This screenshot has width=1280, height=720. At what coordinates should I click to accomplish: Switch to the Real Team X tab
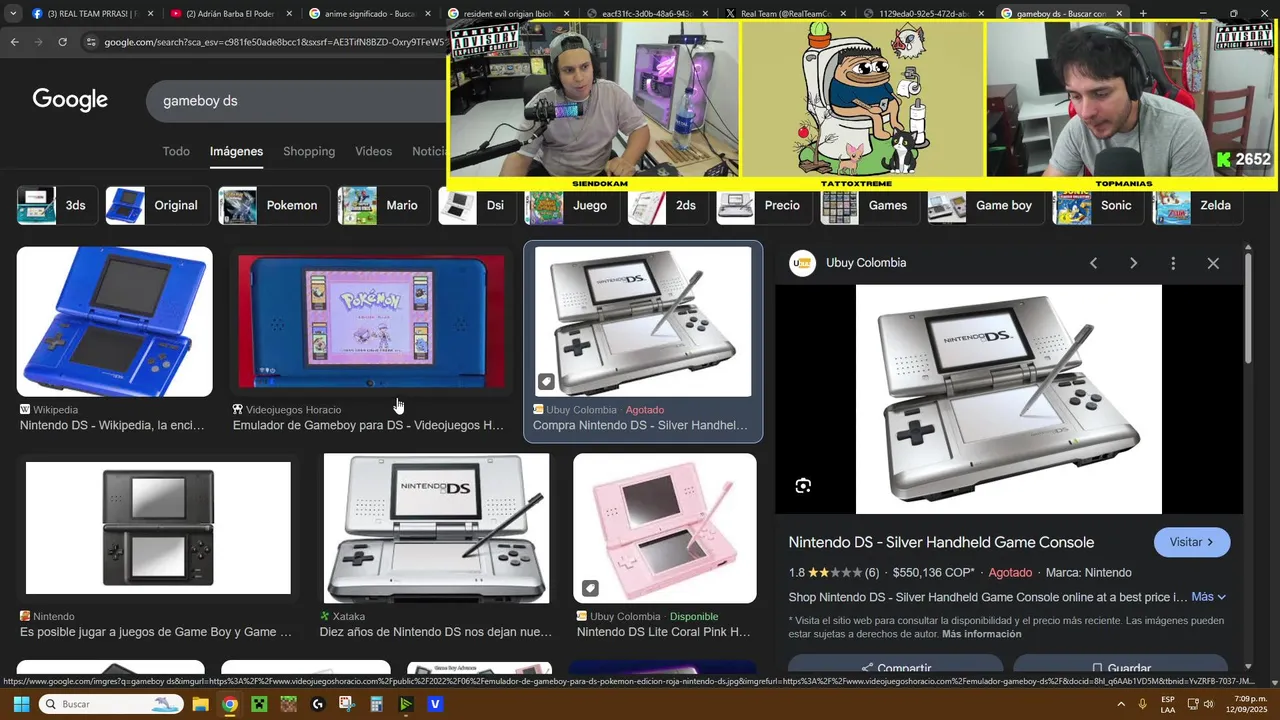pos(785,14)
